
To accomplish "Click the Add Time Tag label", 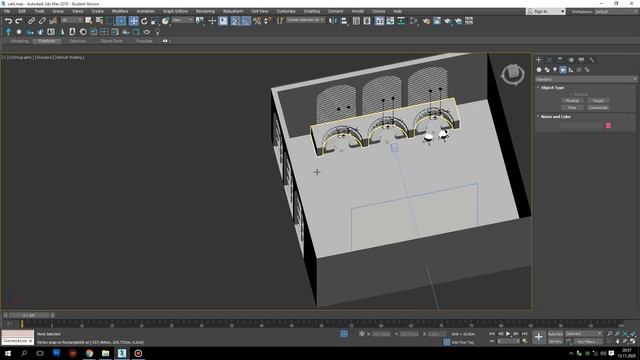I will pos(462,342).
